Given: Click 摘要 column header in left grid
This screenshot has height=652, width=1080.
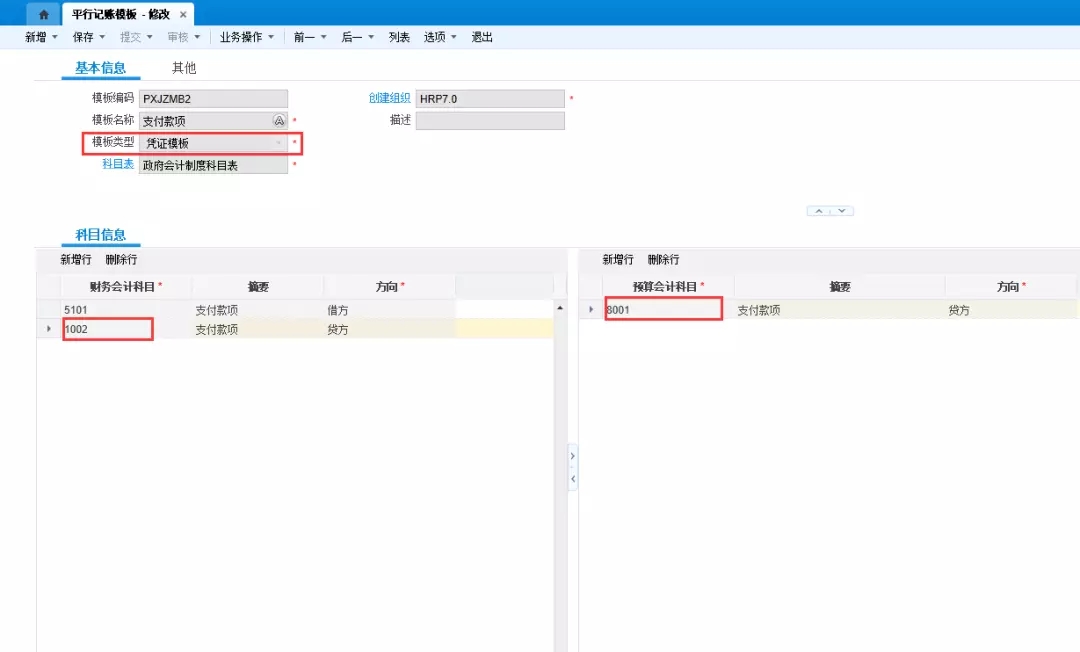Looking at the screenshot, I should (x=258, y=286).
